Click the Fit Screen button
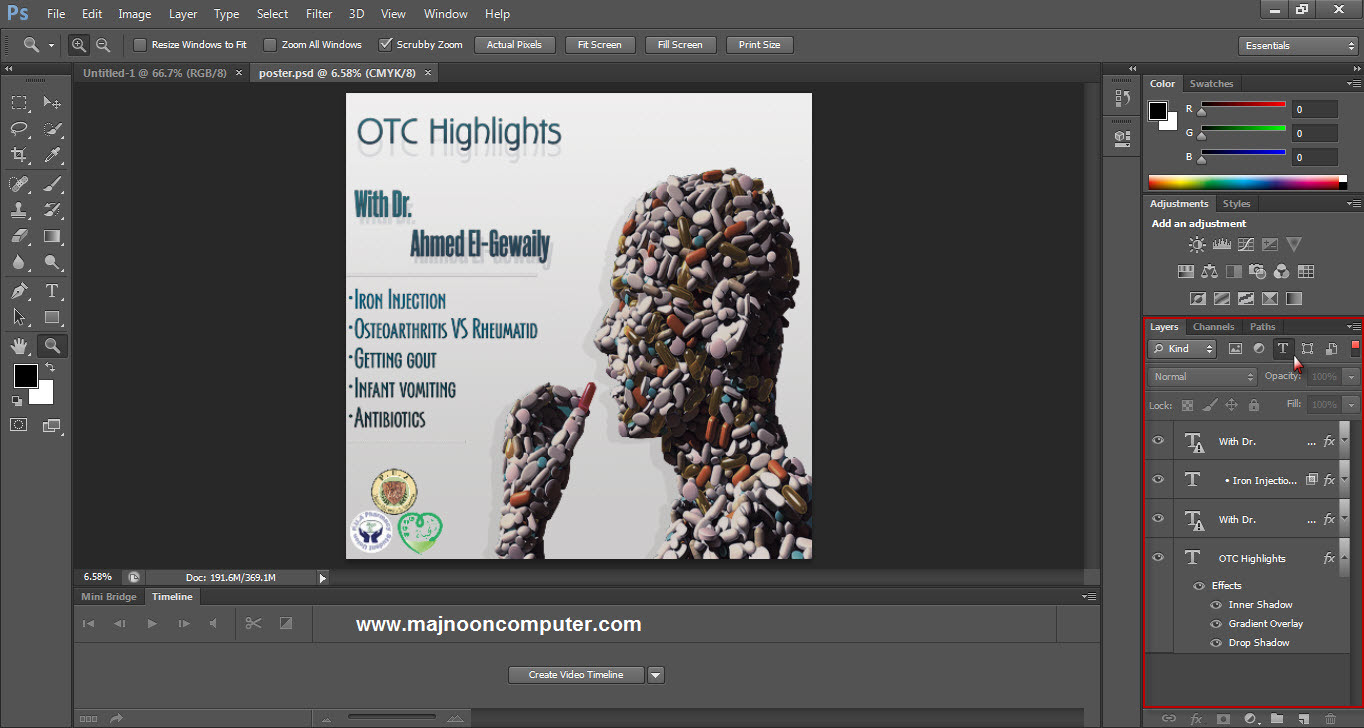The height and width of the screenshot is (728, 1364). [600, 45]
